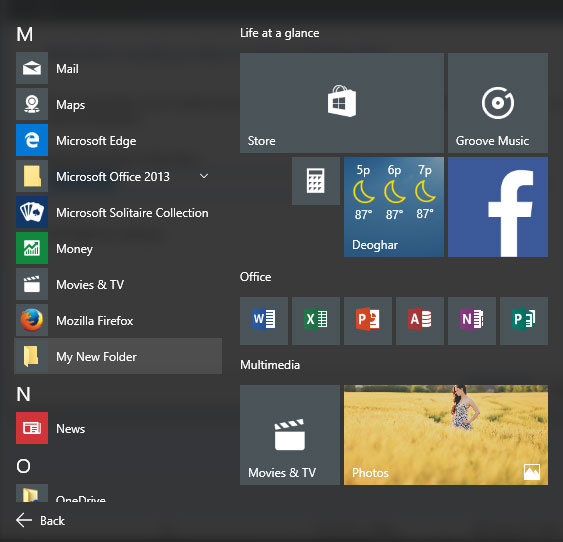Select the My New Folder text label
The image size is (563, 542).
tap(96, 357)
